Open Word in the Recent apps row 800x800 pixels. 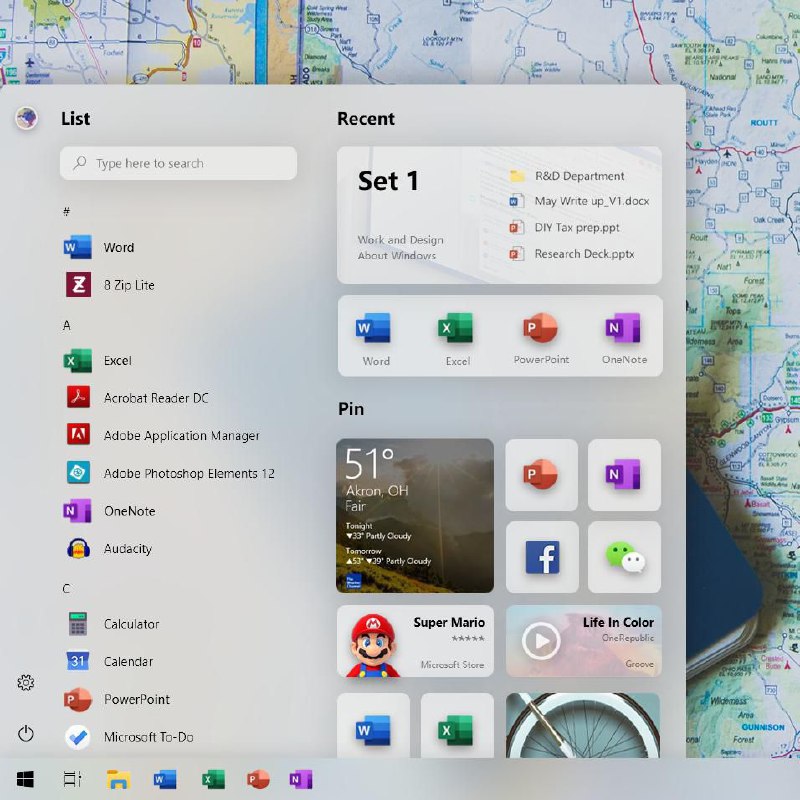coord(375,338)
